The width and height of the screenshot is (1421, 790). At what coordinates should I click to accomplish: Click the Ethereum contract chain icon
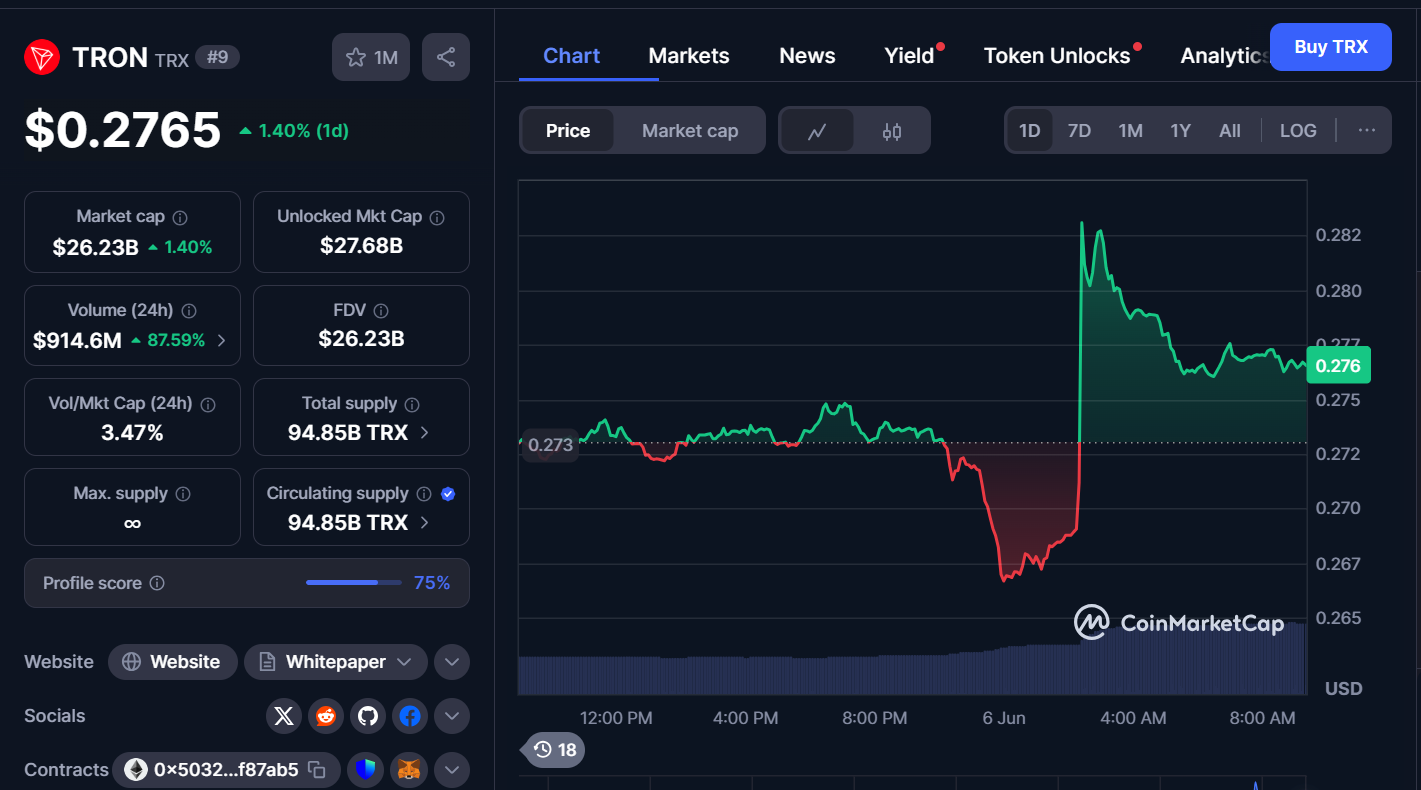(136, 770)
